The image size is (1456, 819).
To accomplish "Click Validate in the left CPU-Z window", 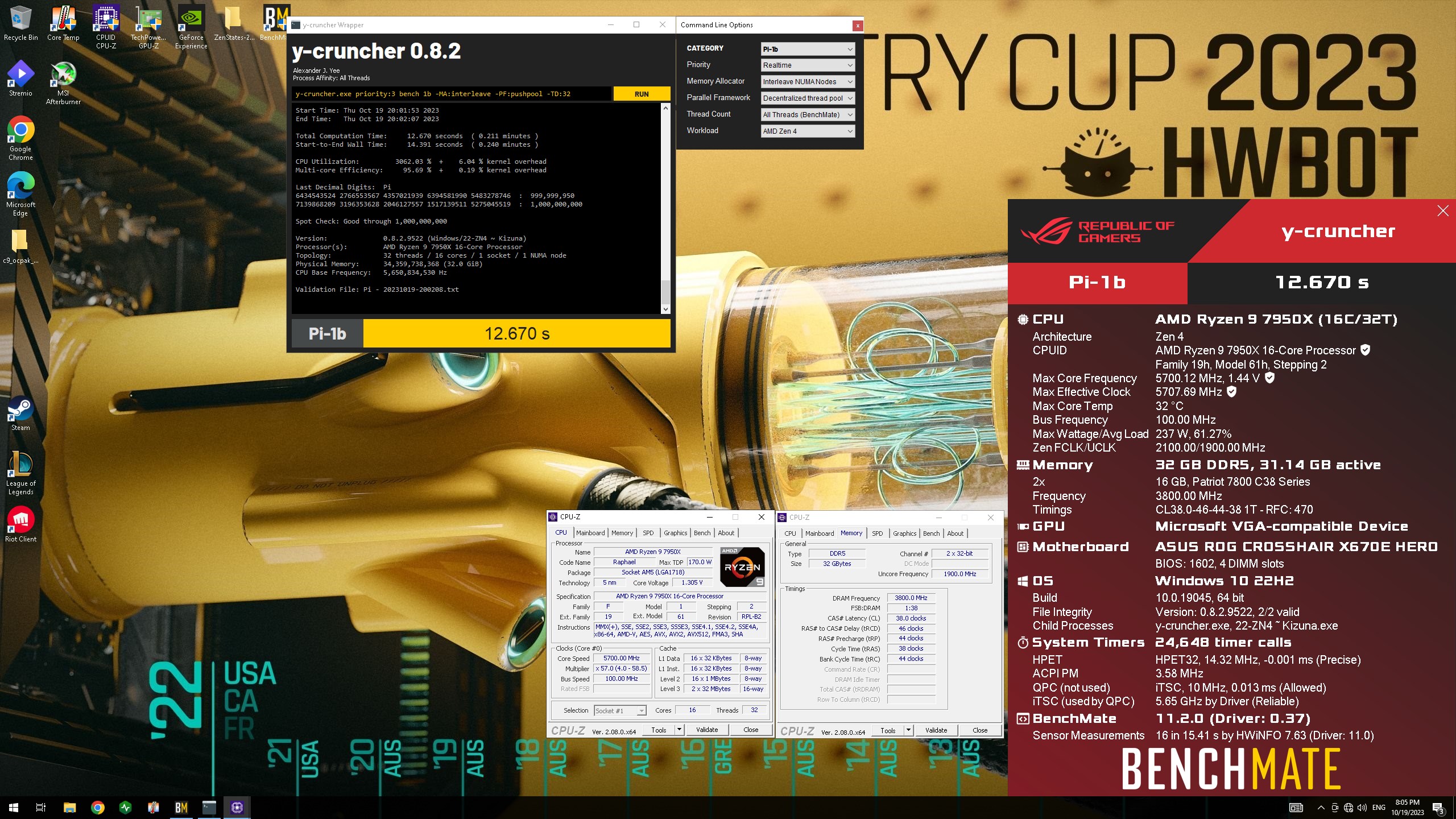I will click(x=707, y=730).
